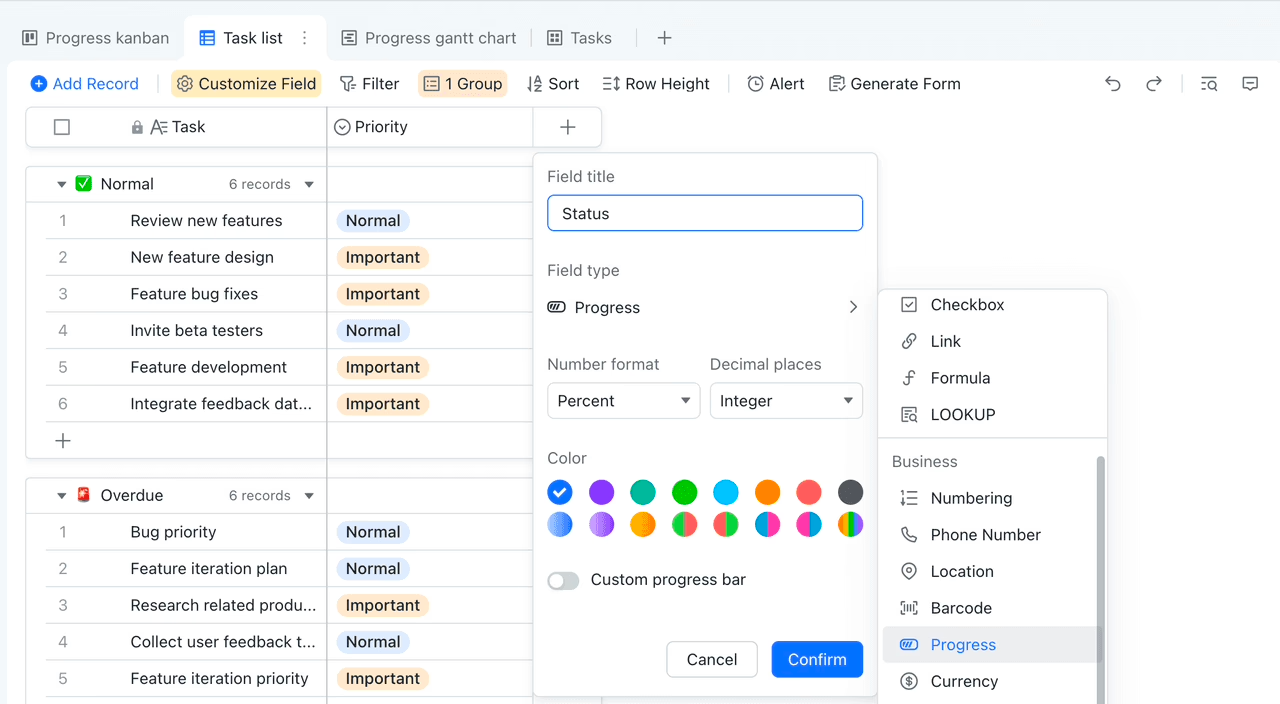
Task: Select the Progress field type option
Action: point(990,645)
